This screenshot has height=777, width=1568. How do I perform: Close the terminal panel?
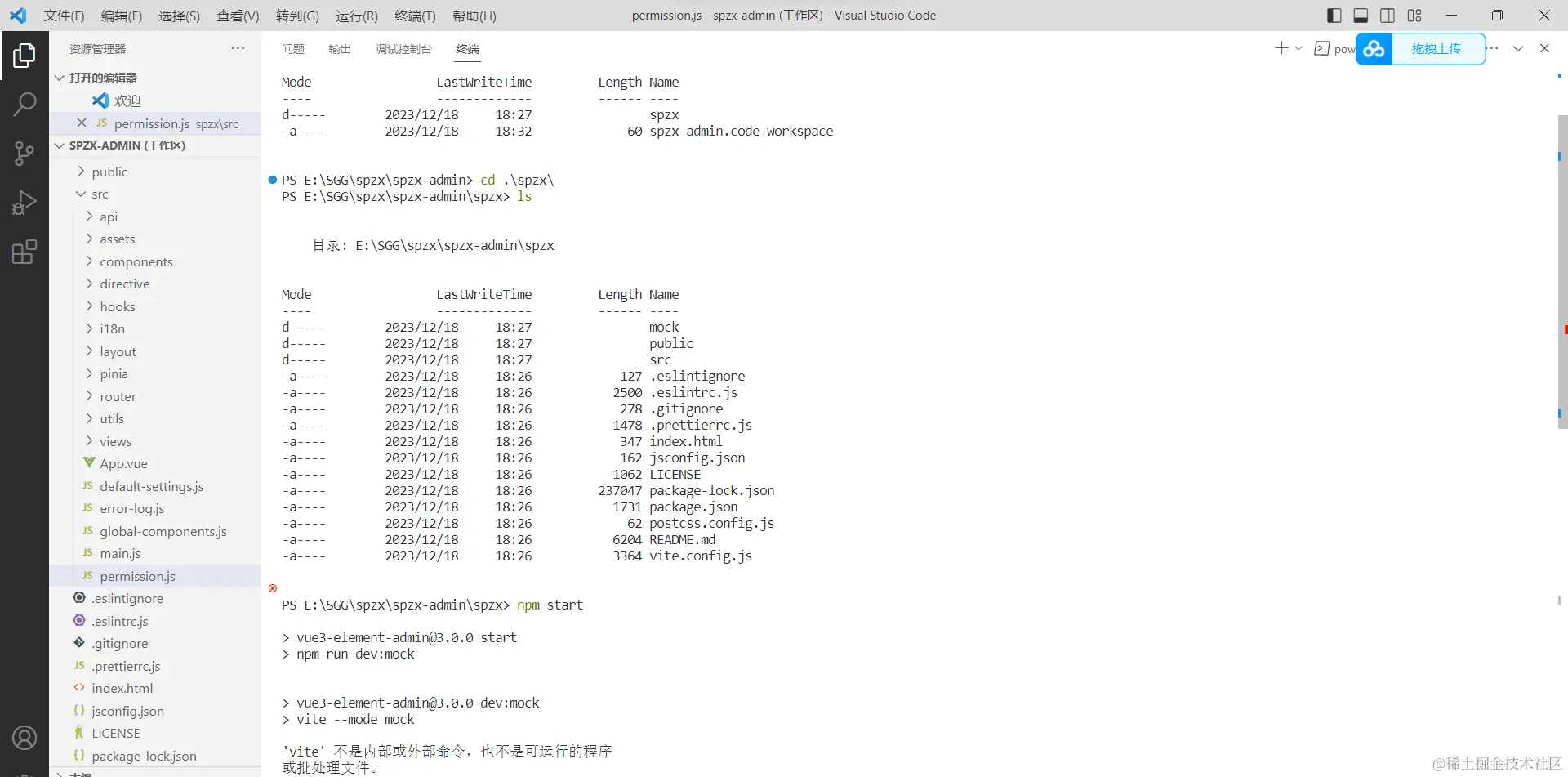1544,48
